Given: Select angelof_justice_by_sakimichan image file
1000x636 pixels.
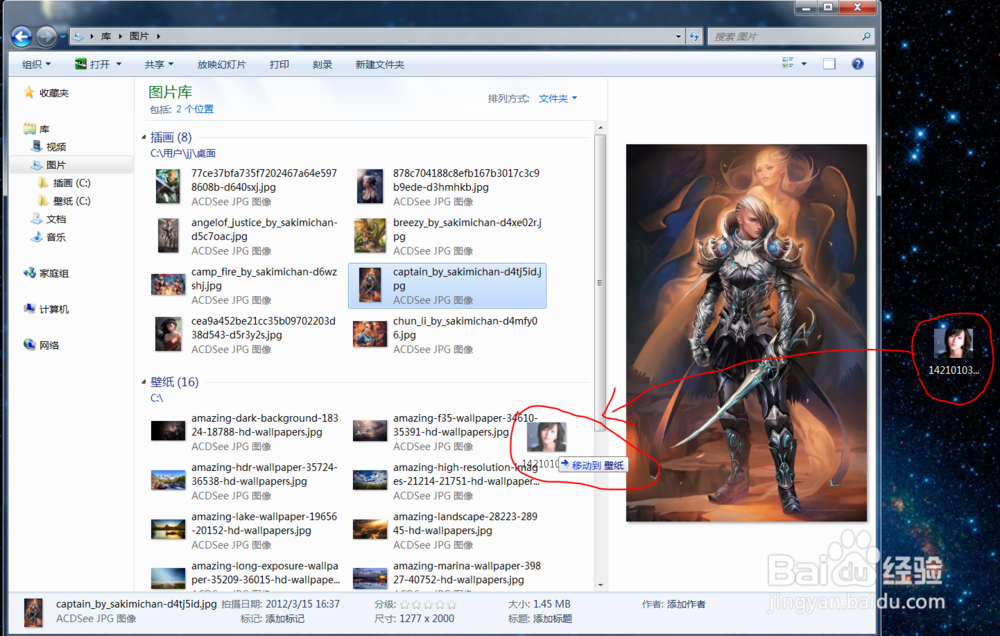Looking at the screenshot, I should [247, 236].
